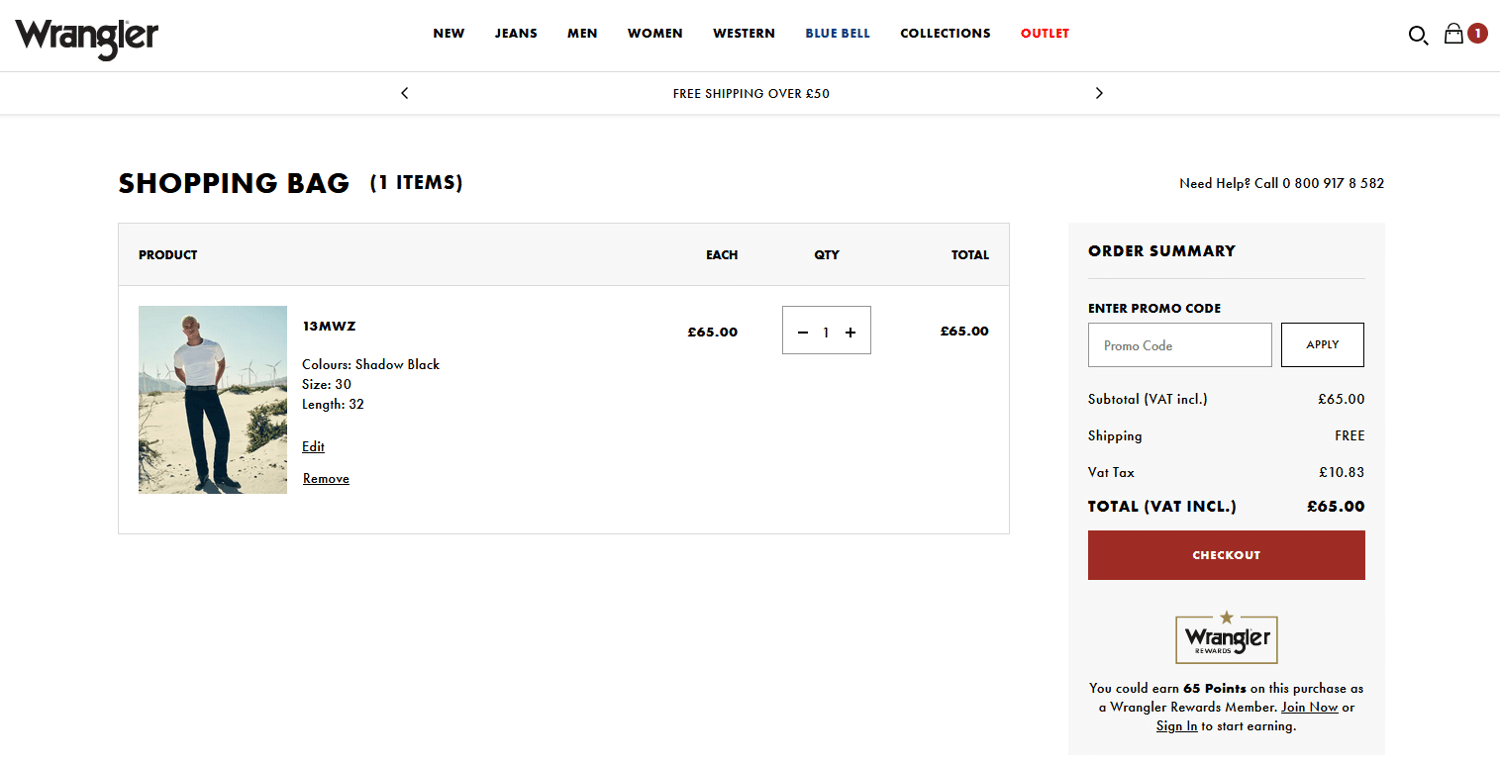Click the red CHECKOUT button
The height and width of the screenshot is (764, 1500).
[x=1226, y=555]
